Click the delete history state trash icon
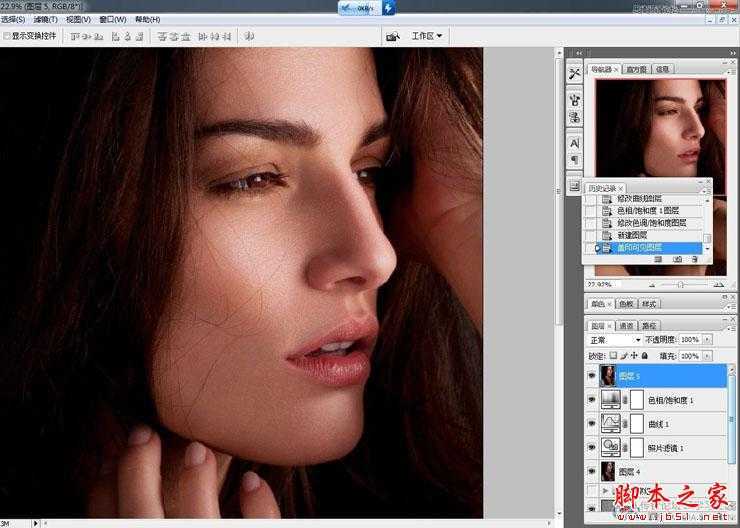The width and height of the screenshot is (740, 528). coord(695,260)
